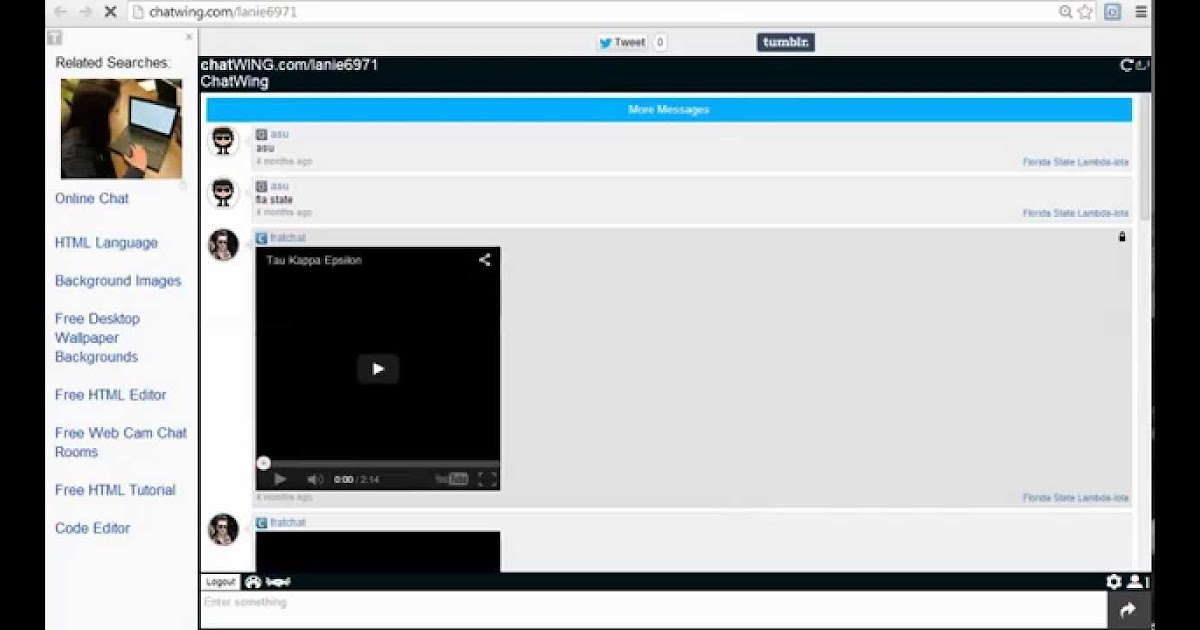Screen dimensions: 1200x630
Task: Open chat settings gear icon
Action: pos(1114,581)
